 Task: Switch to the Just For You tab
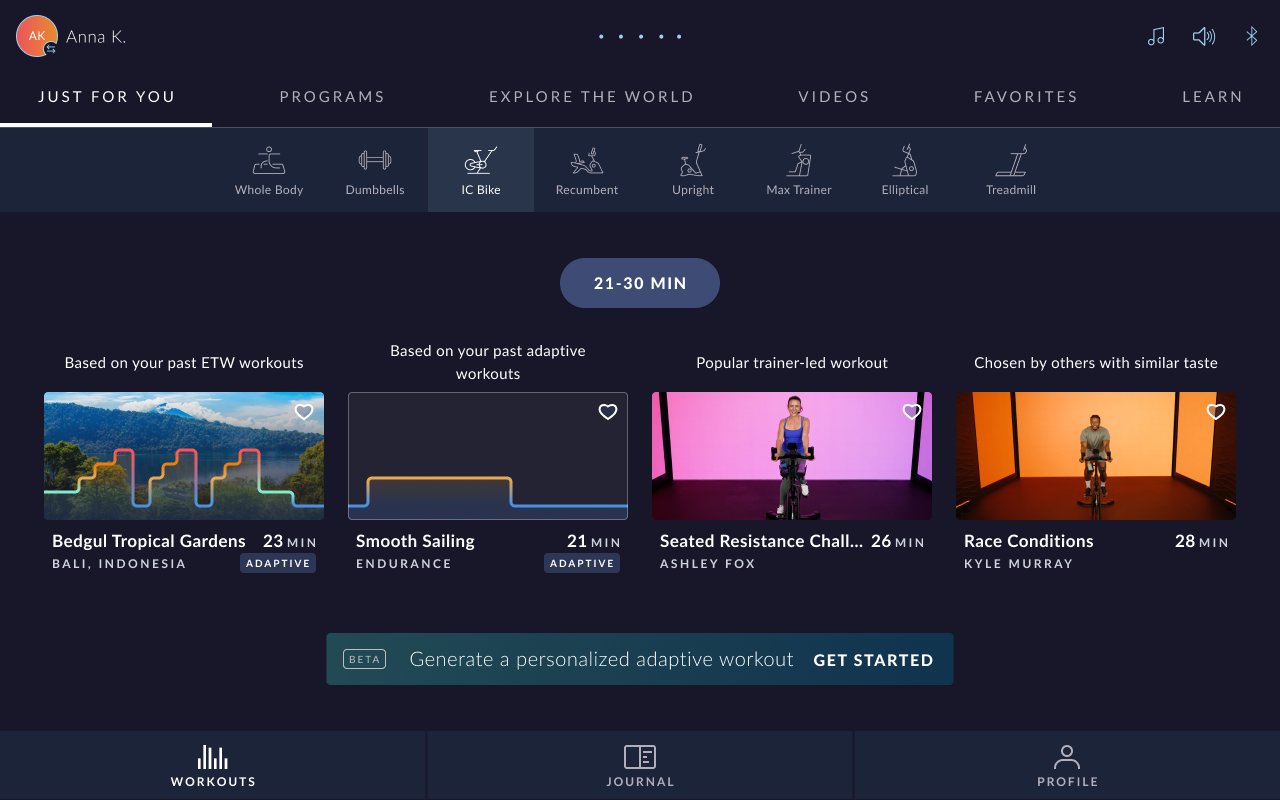click(x=106, y=97)
